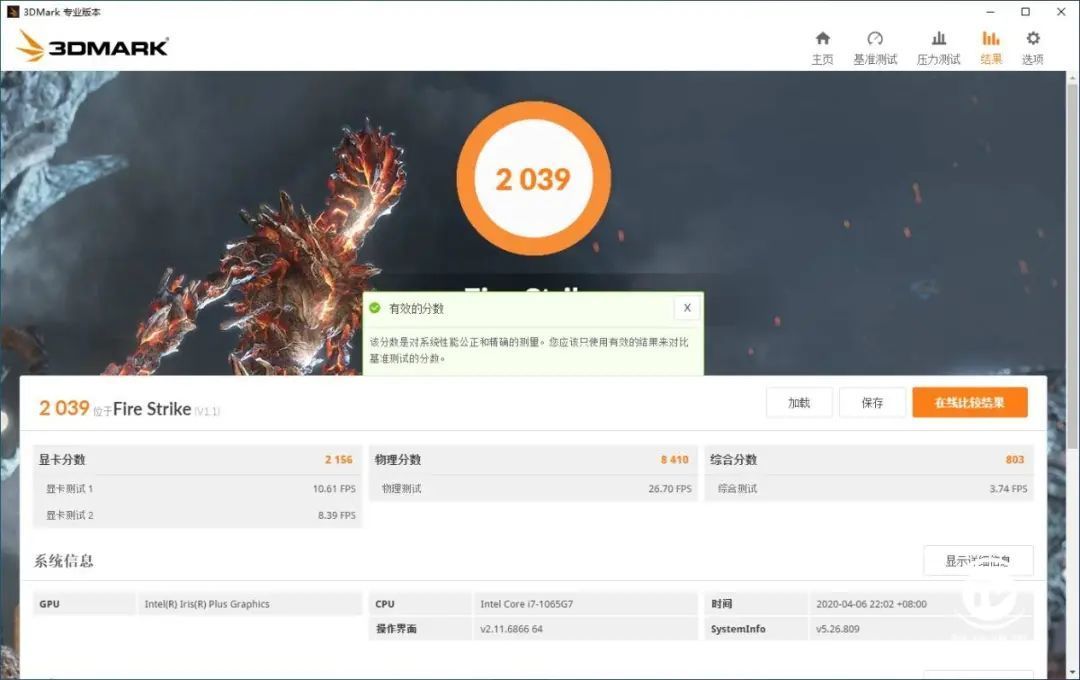Click combined test value 3.74 FPS

coord(1008,488)
